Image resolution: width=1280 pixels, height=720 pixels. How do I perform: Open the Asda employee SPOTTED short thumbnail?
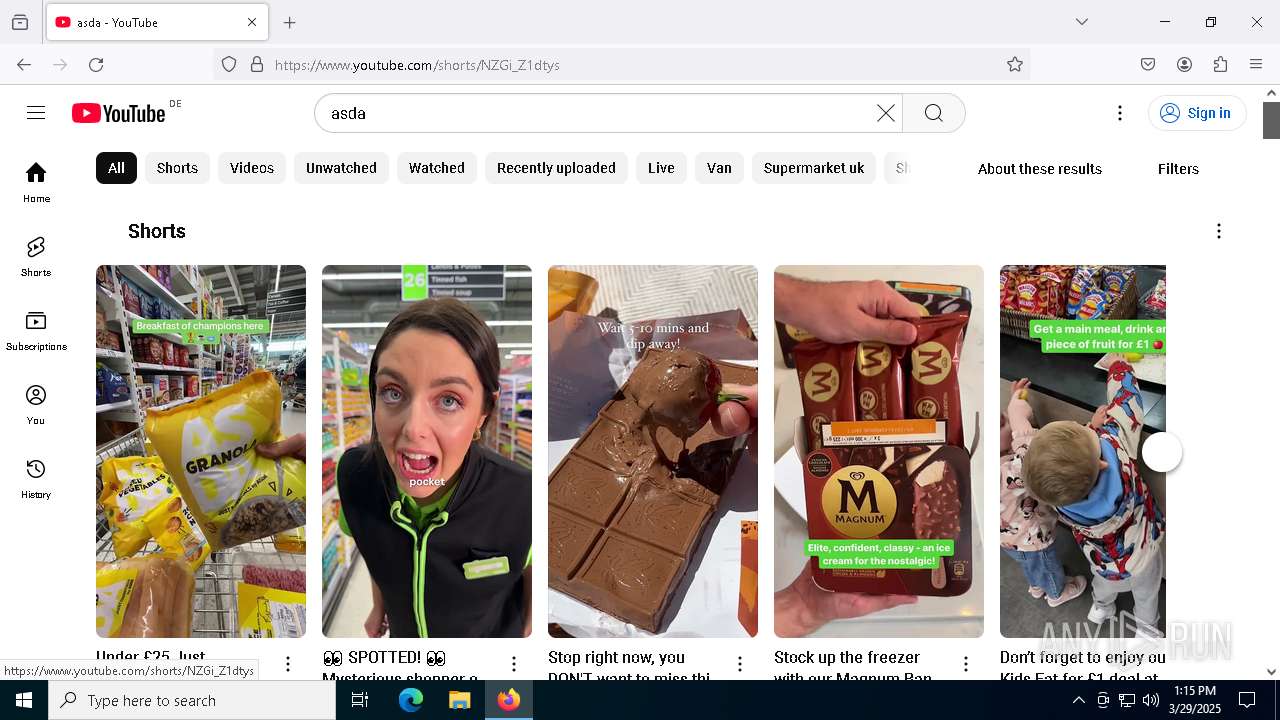(x=427, y=451)
